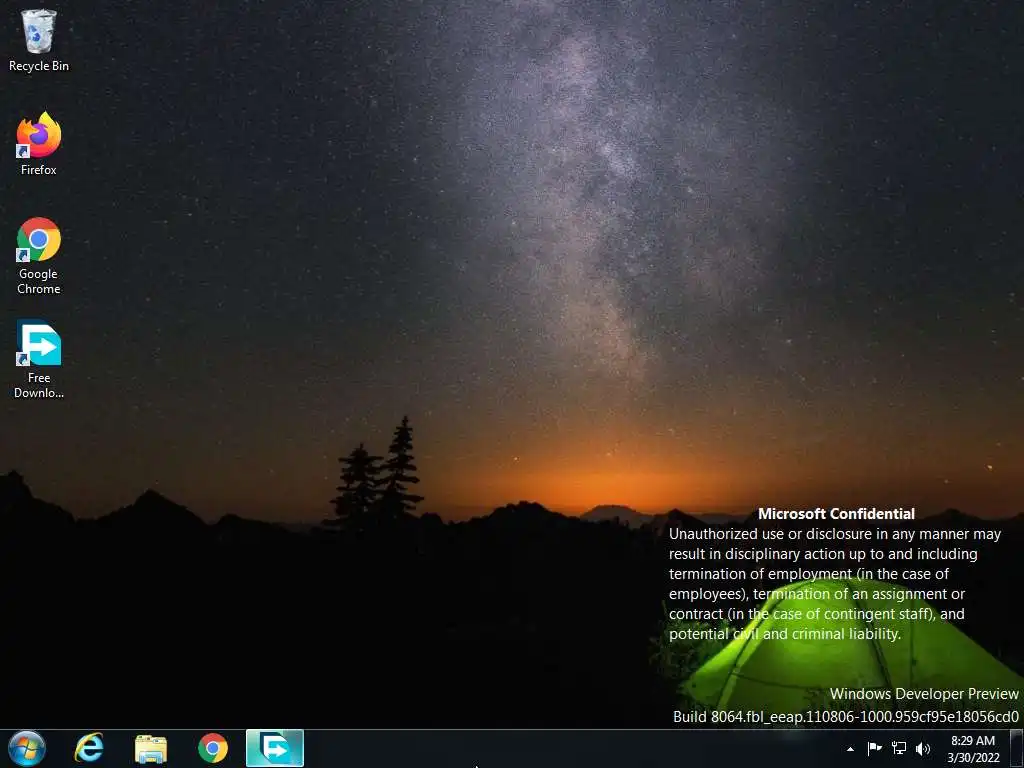The height and width of the screenshot is (768, 1024).
Task: Open Action Center flag icon
Action: tap(874, 748)
